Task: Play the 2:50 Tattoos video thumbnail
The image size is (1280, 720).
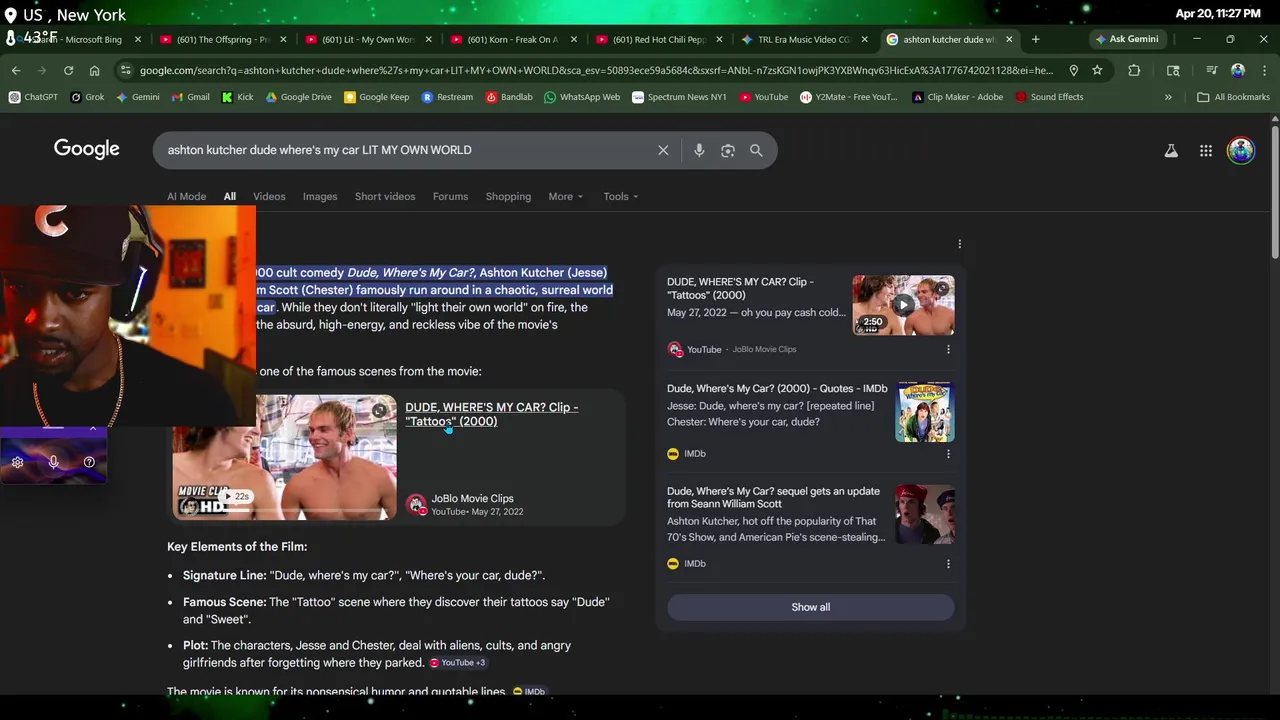Action: point(903,305)
